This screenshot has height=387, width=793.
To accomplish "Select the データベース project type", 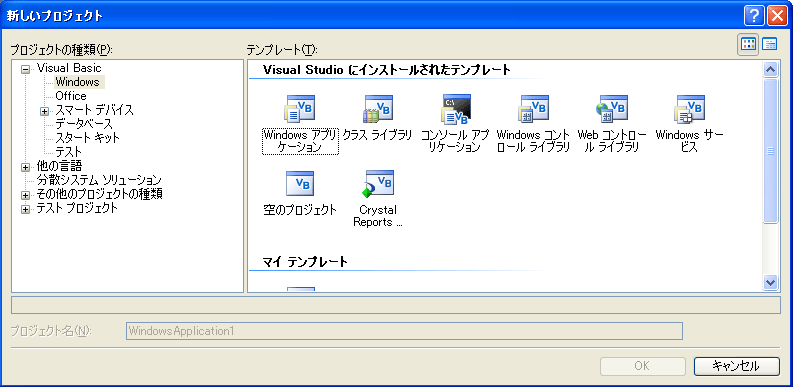I will click(84, 123).
